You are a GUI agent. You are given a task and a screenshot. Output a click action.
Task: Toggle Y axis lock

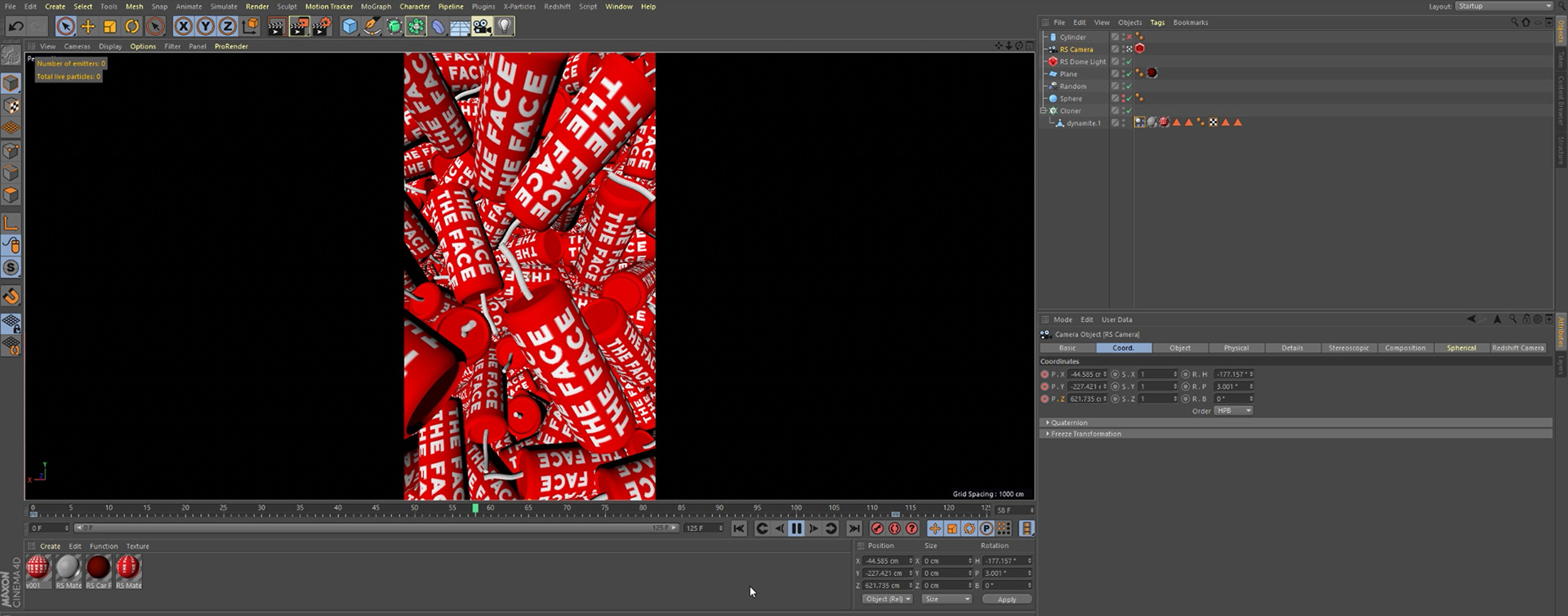(x=206, y=27)
